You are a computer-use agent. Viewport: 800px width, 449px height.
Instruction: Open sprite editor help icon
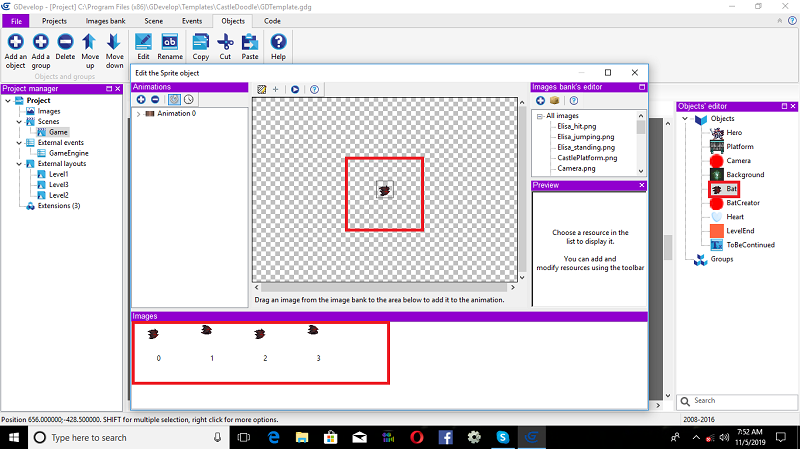(x=314, y=89)
